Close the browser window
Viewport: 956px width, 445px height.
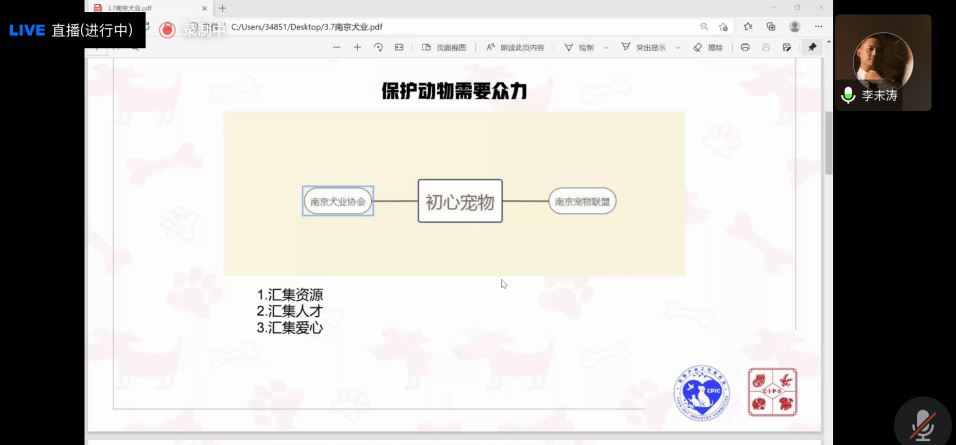click(821, 8)
